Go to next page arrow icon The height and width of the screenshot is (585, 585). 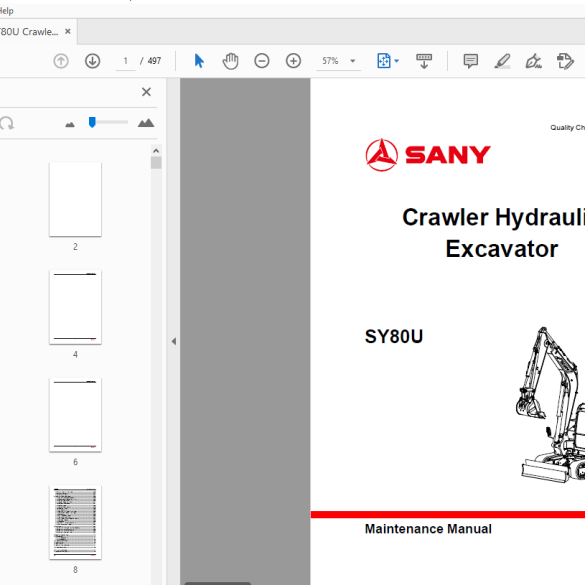[92, 61]
